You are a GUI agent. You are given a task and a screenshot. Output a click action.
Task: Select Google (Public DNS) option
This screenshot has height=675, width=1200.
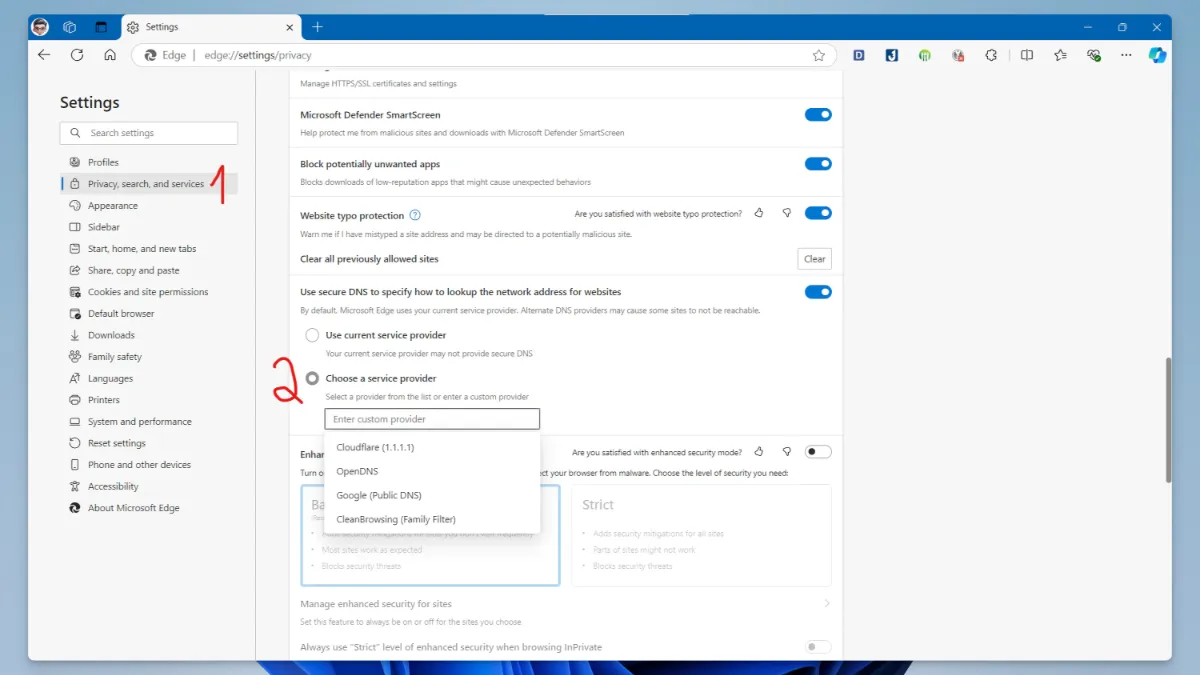coord(379,495)
